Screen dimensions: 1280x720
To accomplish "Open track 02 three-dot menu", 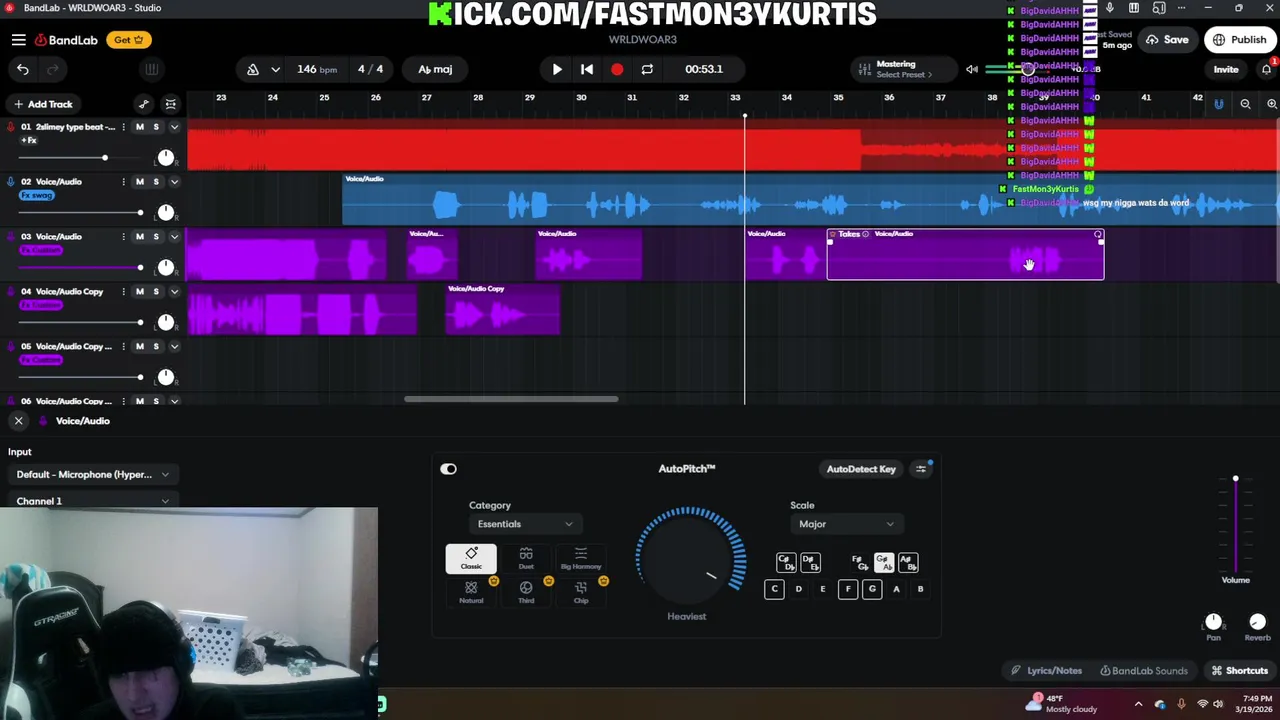I will [123, 182].
